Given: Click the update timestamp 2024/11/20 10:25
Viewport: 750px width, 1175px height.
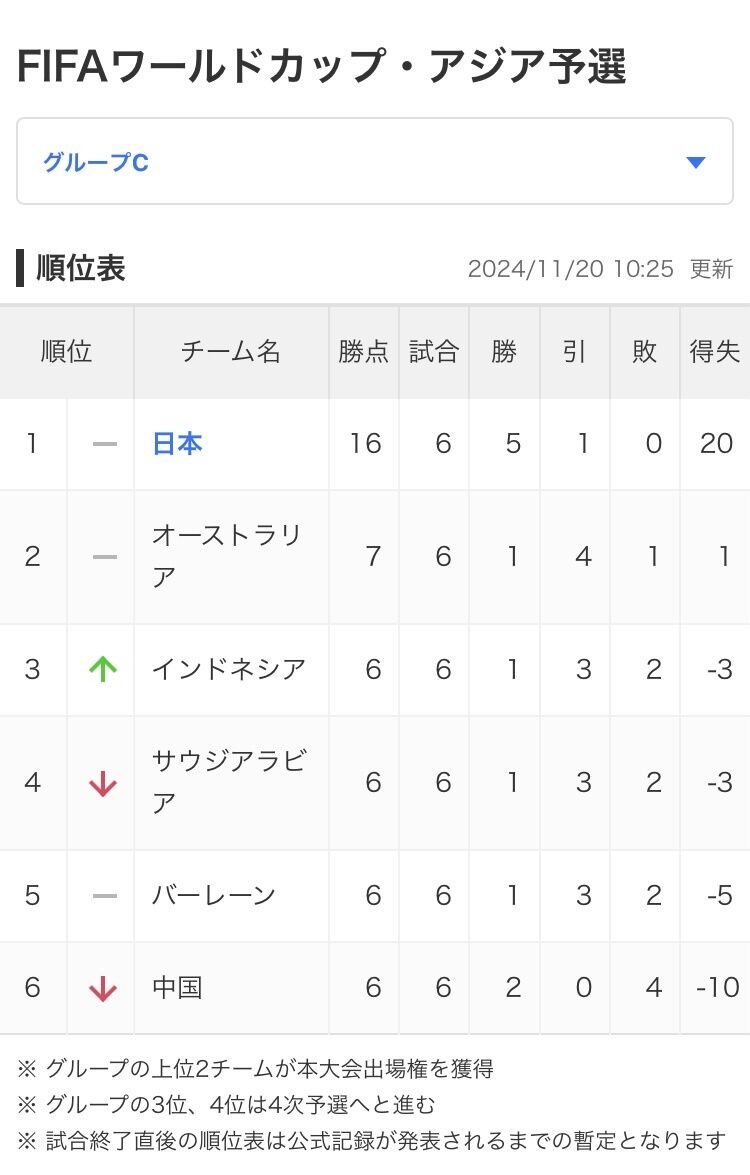Looking at the screenshot, I should point(570,269).
